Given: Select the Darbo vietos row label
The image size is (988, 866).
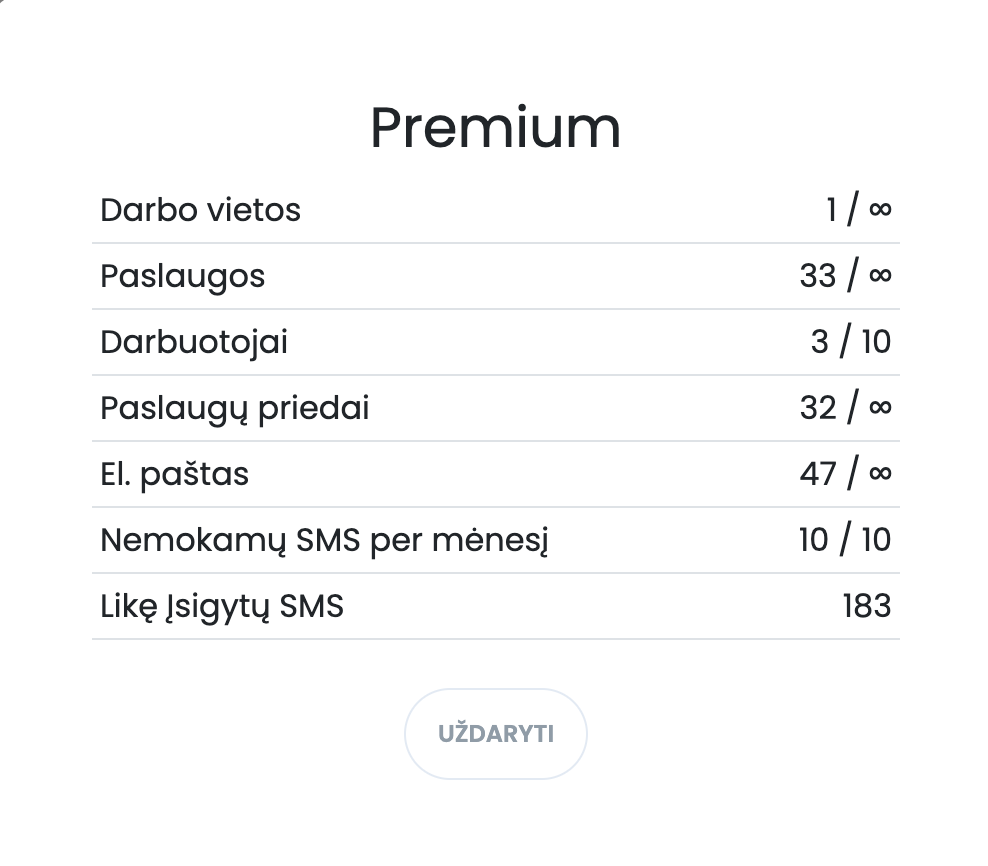Looking at the screenshot, I should (200, 210).
